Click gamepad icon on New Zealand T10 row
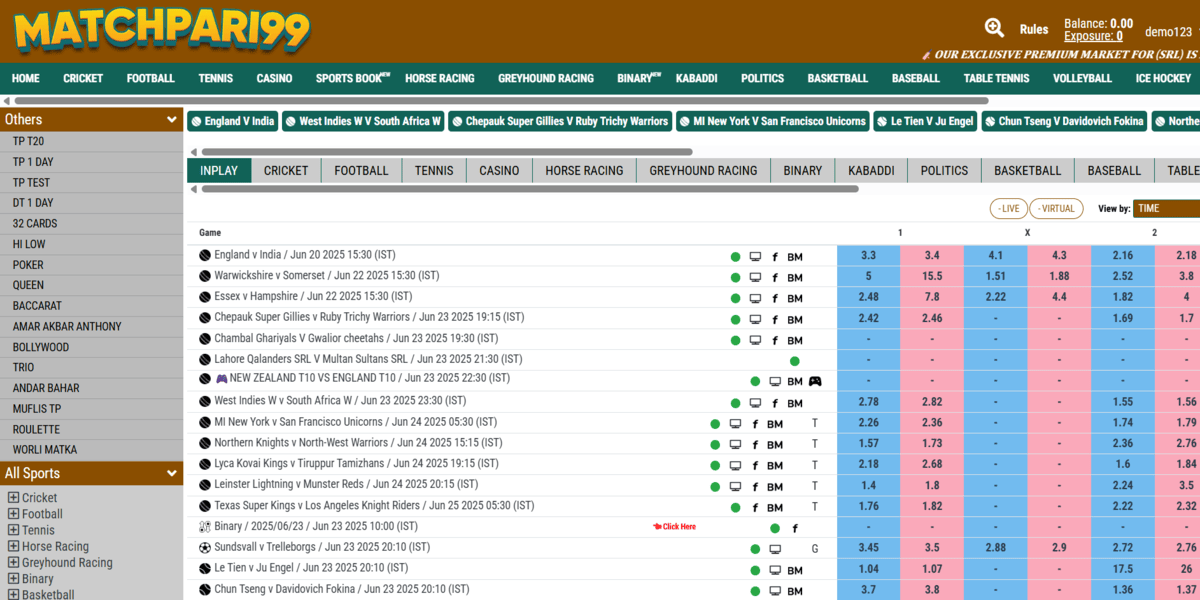Viewport: 1200px width, 600px height. [815, 381]
